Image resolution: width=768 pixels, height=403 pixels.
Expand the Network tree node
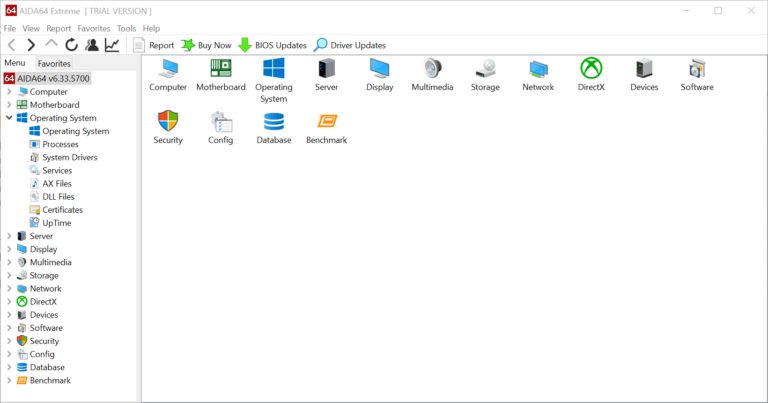click(9, 288)
